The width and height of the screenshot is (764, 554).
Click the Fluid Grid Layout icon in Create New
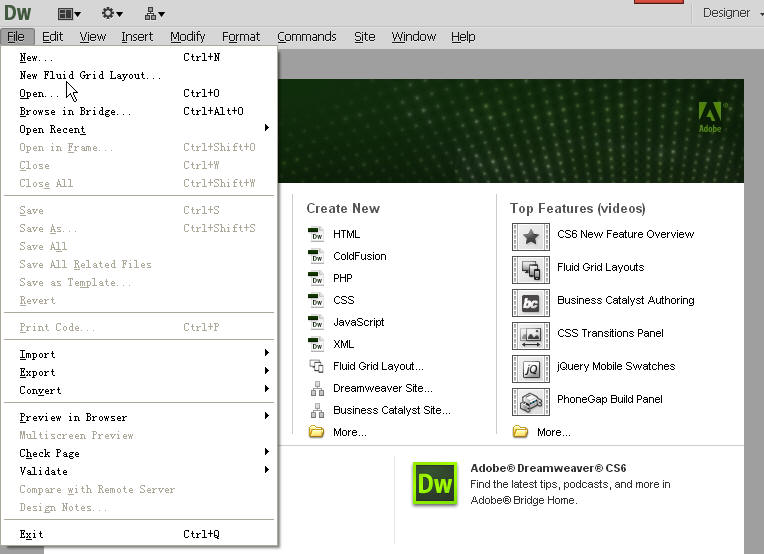point(317,366)
